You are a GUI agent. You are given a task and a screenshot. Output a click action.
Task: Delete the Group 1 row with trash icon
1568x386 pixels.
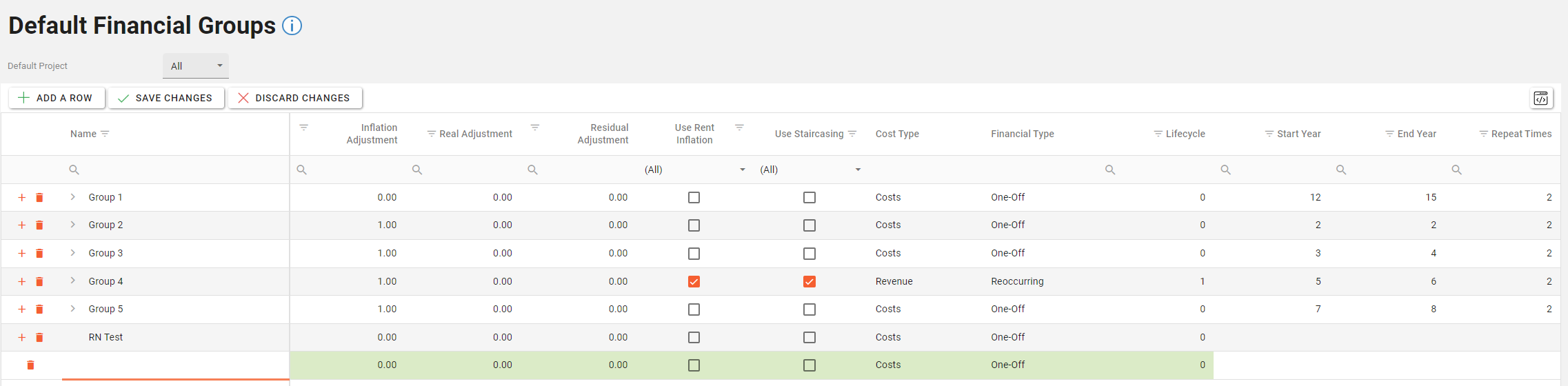pyautogui.click(x=39, y=198)
